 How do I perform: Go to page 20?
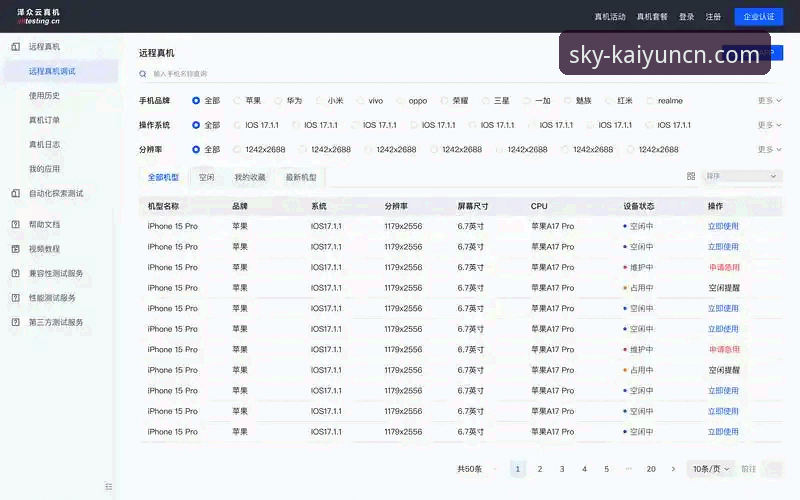click(x=651, y=469)
